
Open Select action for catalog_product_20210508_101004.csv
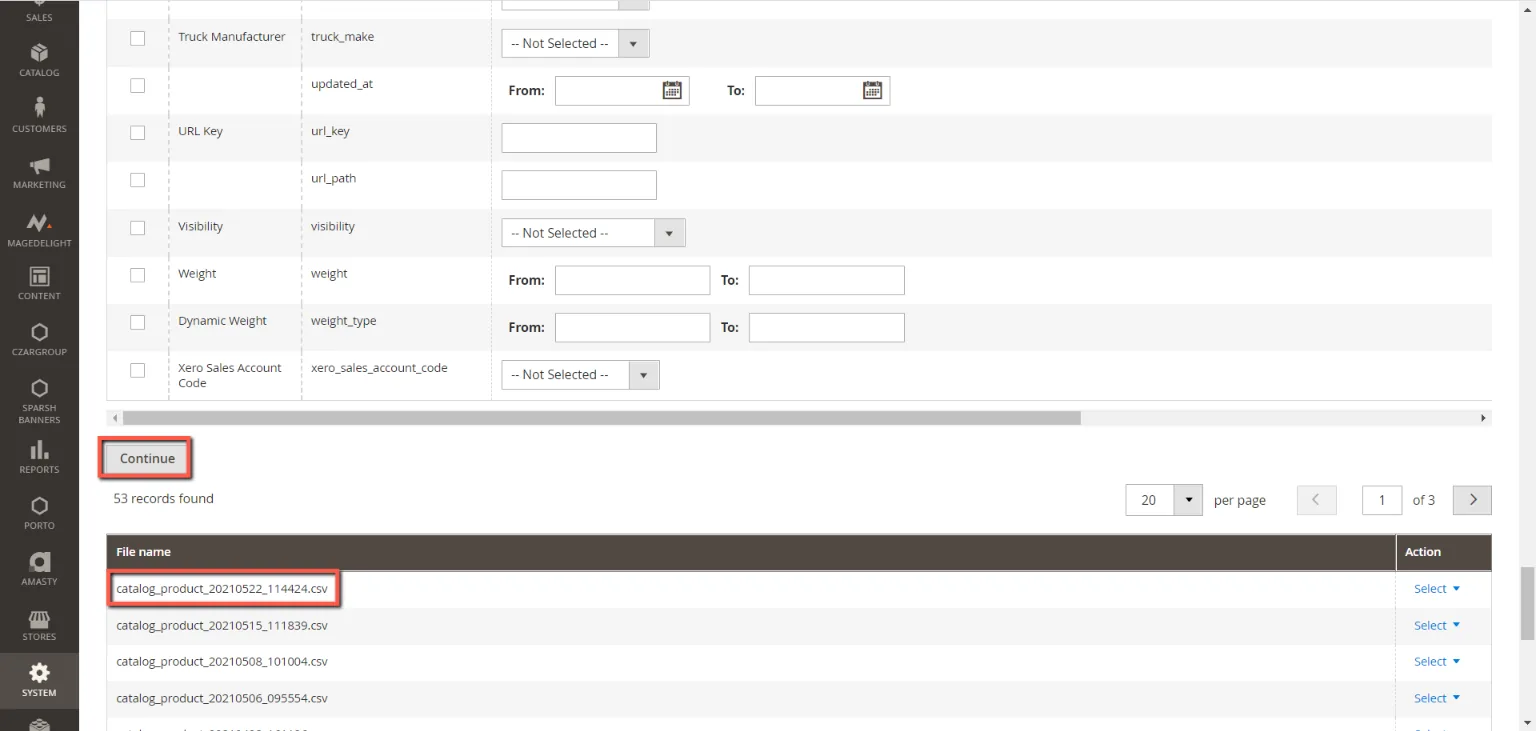pos(1437,661)
